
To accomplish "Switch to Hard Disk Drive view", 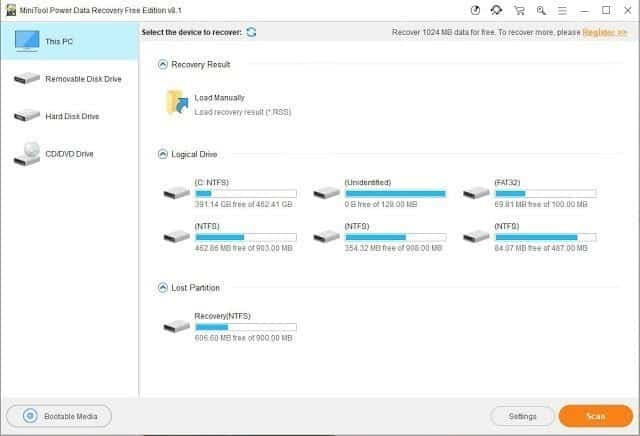I will (x=69, y=116).
